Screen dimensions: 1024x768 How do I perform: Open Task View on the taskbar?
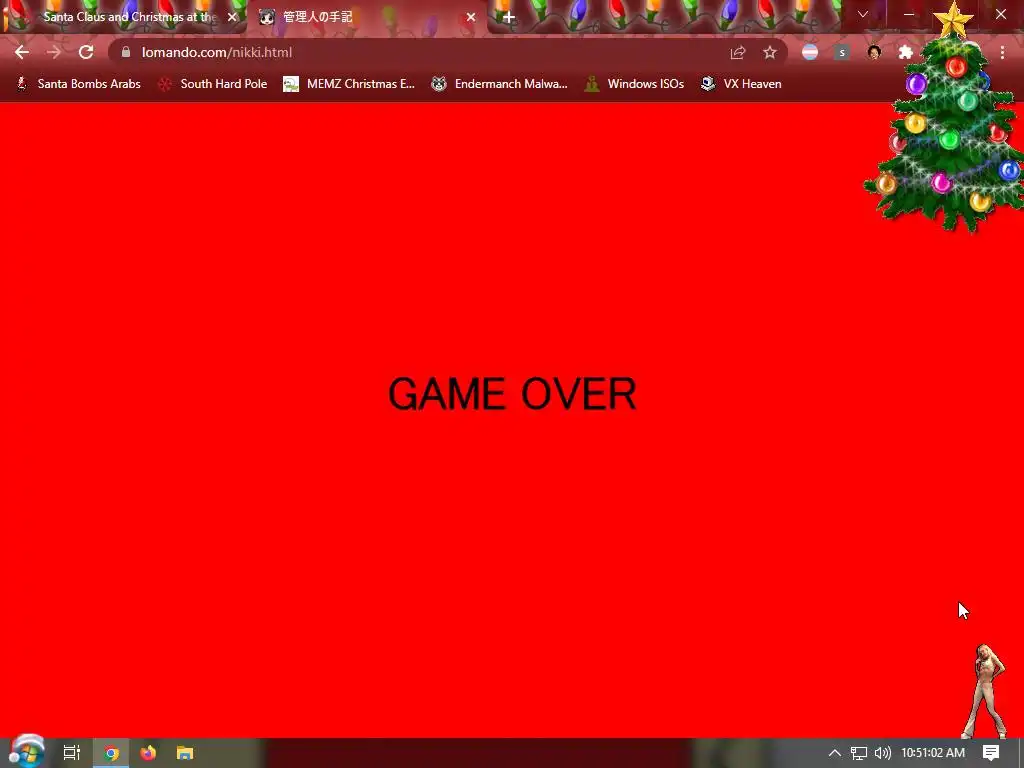(x=72, y=753)
